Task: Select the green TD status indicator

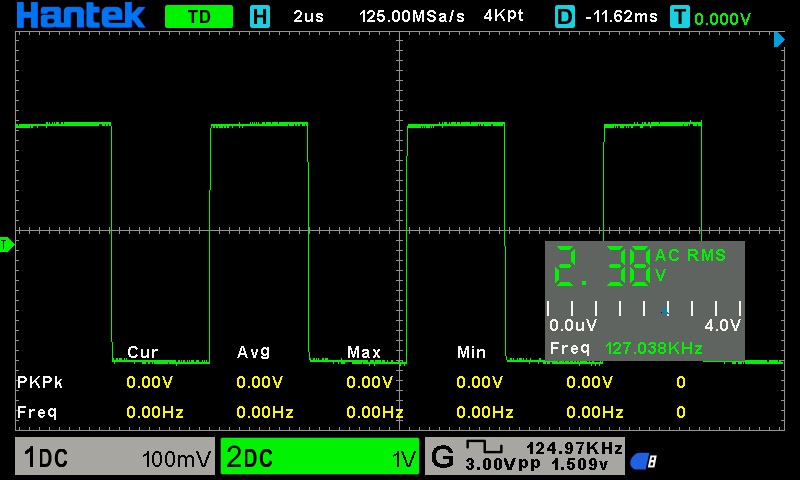Action: [199, 17]
